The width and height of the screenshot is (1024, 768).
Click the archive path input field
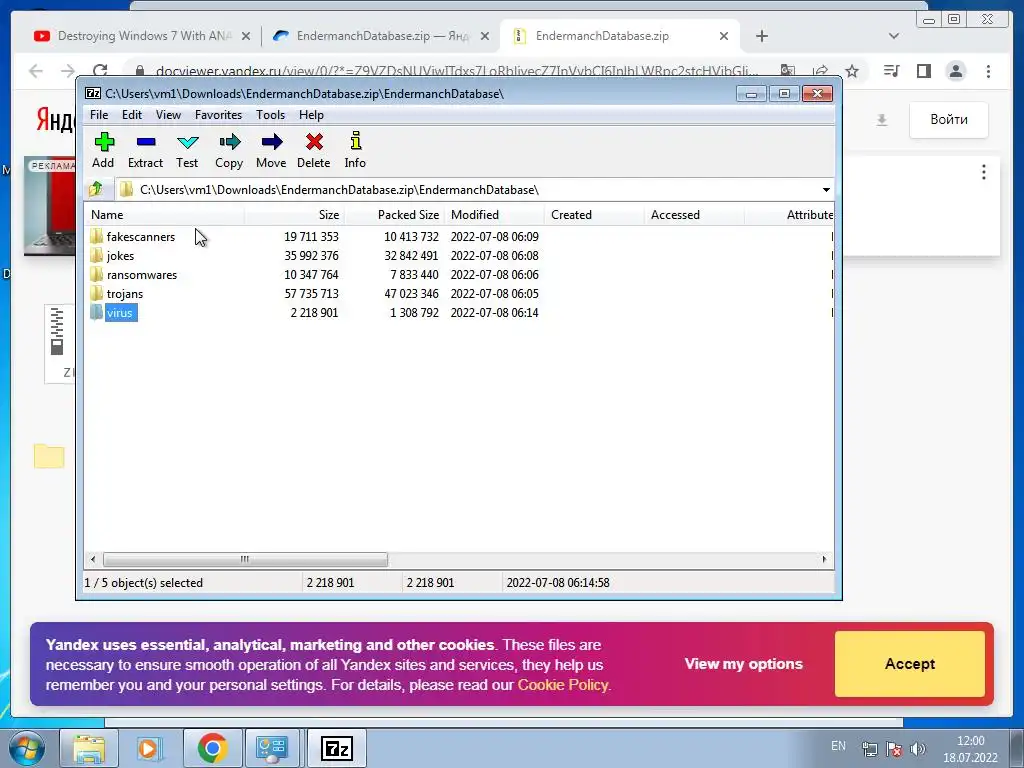click(x=468, y=190)
